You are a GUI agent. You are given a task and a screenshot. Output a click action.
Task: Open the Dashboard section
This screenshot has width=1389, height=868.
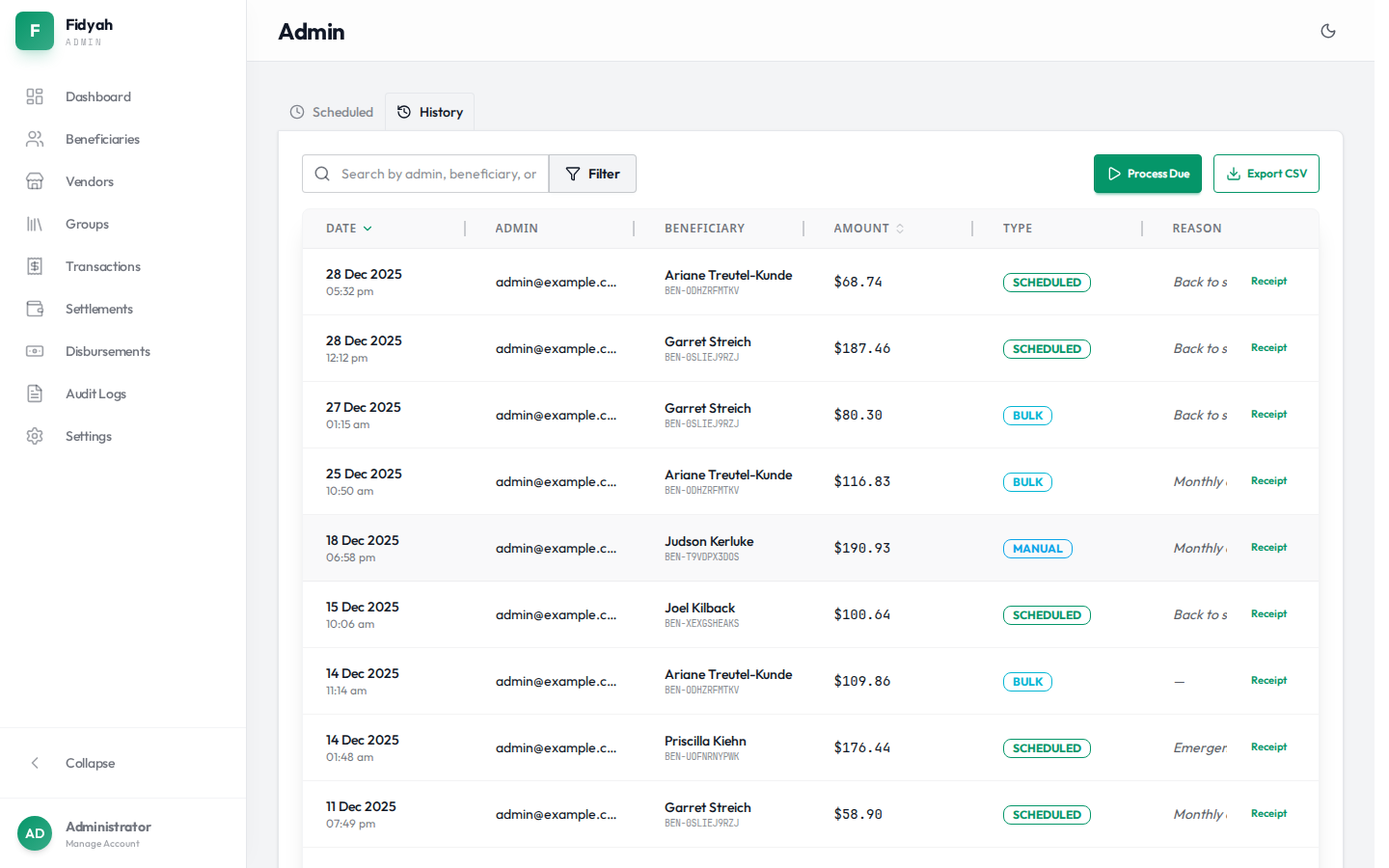tap(97, 96)
